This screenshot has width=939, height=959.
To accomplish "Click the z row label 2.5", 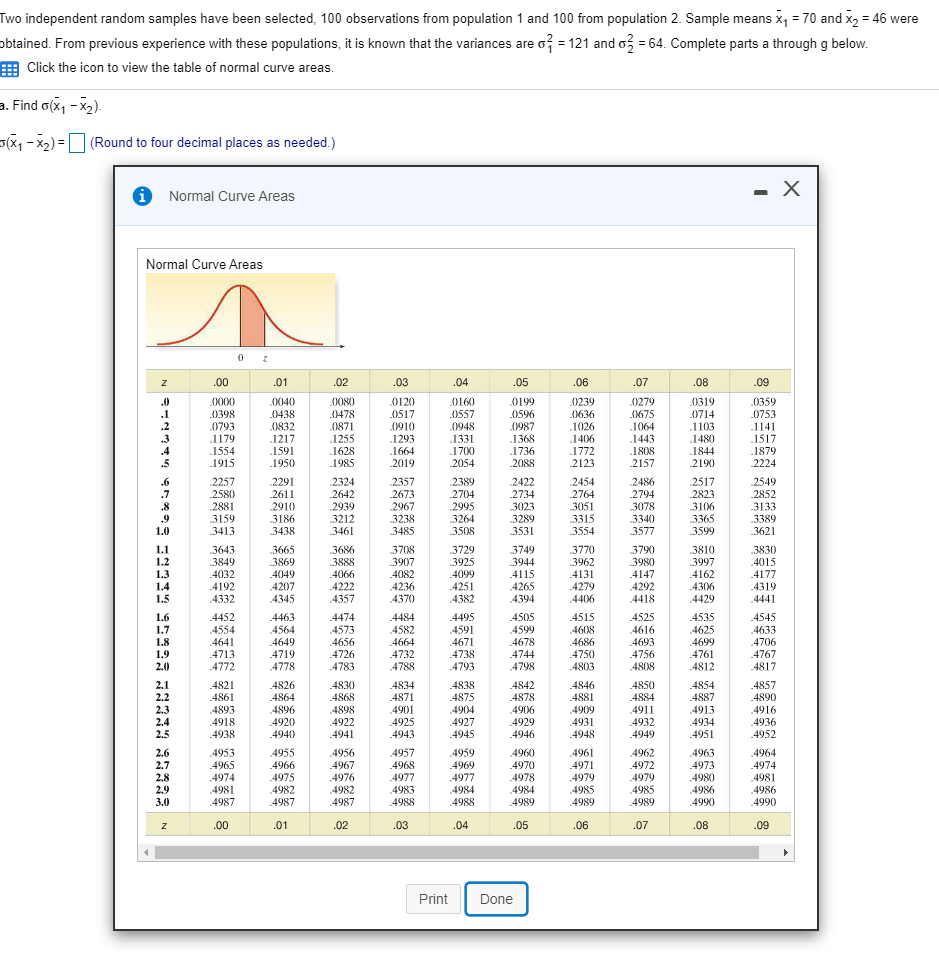I will pyautogui.click(x=163, y=733).
